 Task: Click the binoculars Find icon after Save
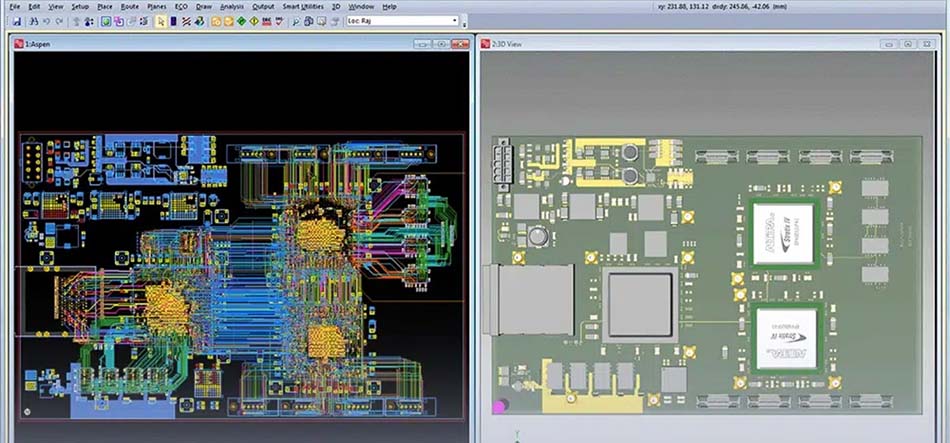coord(35,21)
